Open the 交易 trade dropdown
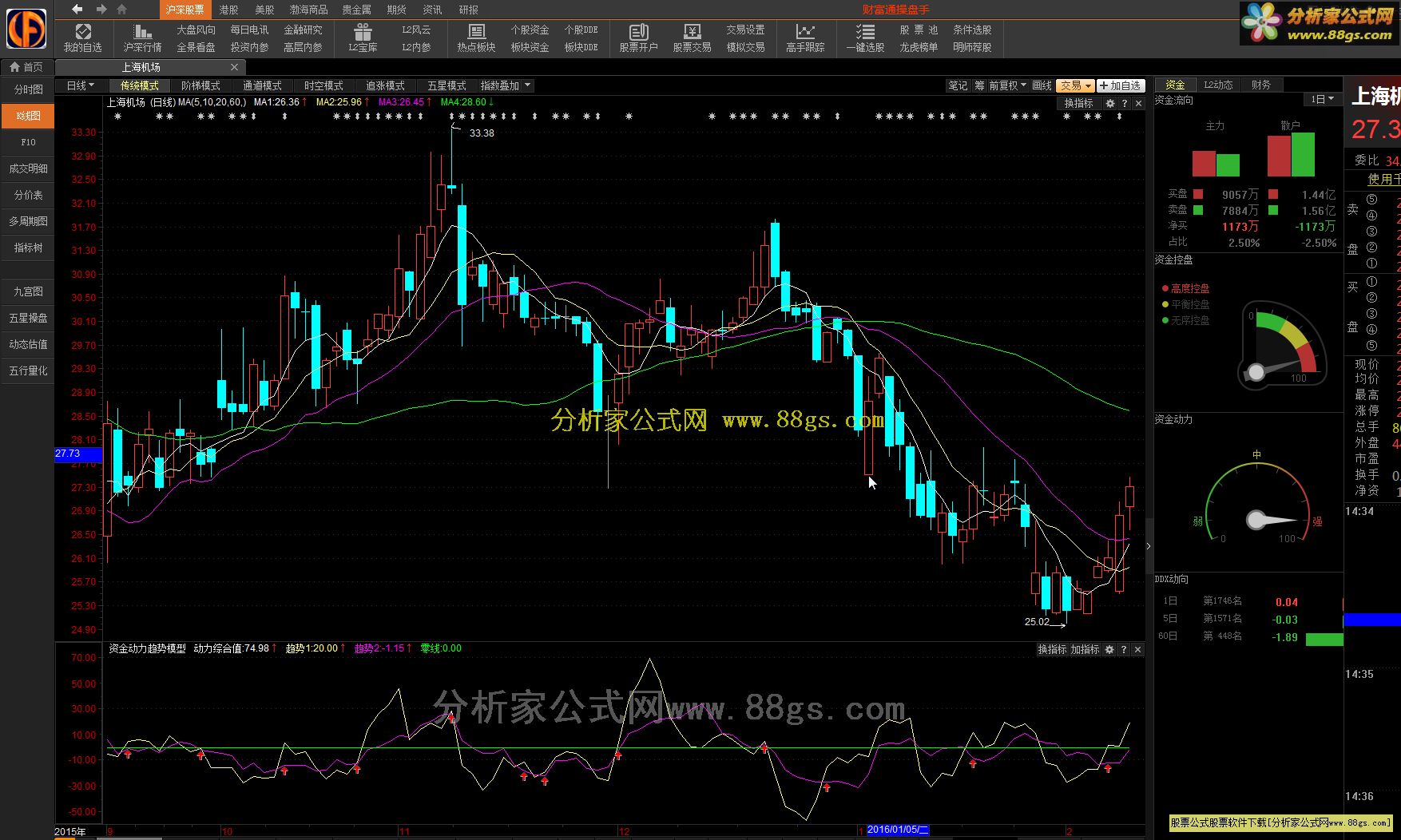 point(1075,85)
